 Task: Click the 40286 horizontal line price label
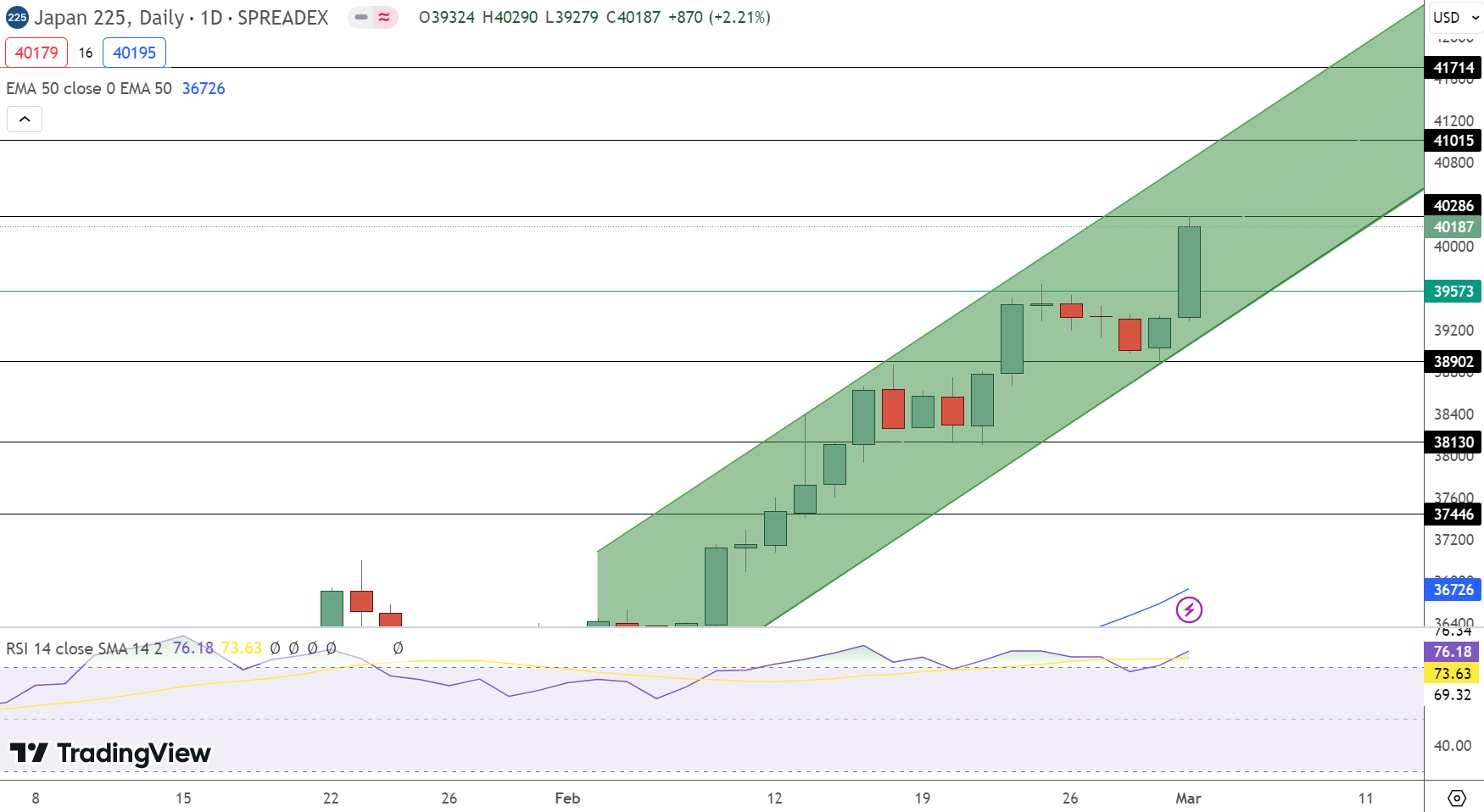[1453, 206]
